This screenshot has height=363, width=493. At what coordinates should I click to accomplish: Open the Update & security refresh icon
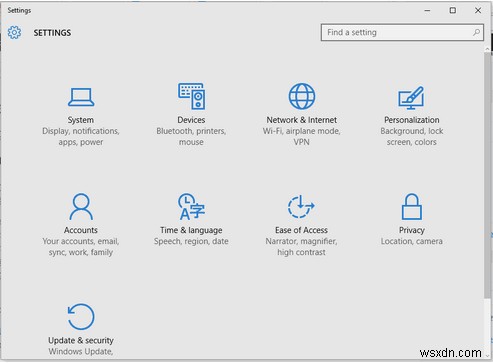coord(81,316)
